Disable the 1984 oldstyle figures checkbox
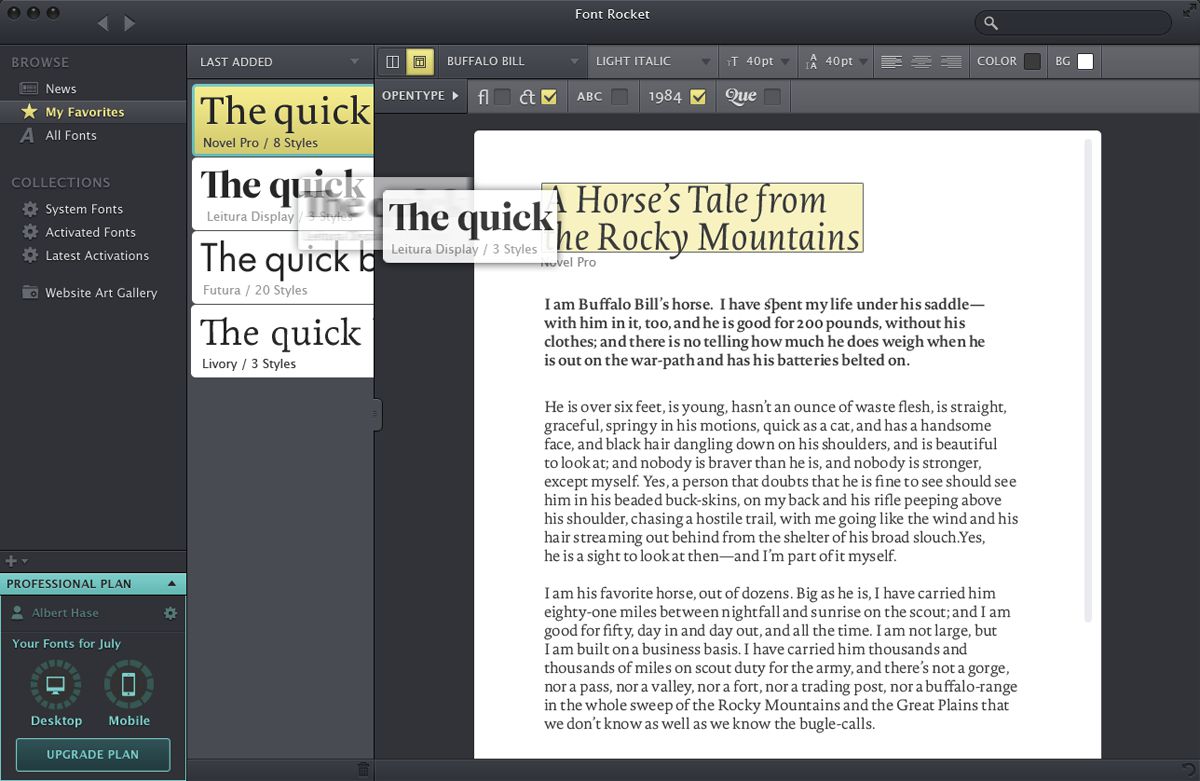 [698, 97]
